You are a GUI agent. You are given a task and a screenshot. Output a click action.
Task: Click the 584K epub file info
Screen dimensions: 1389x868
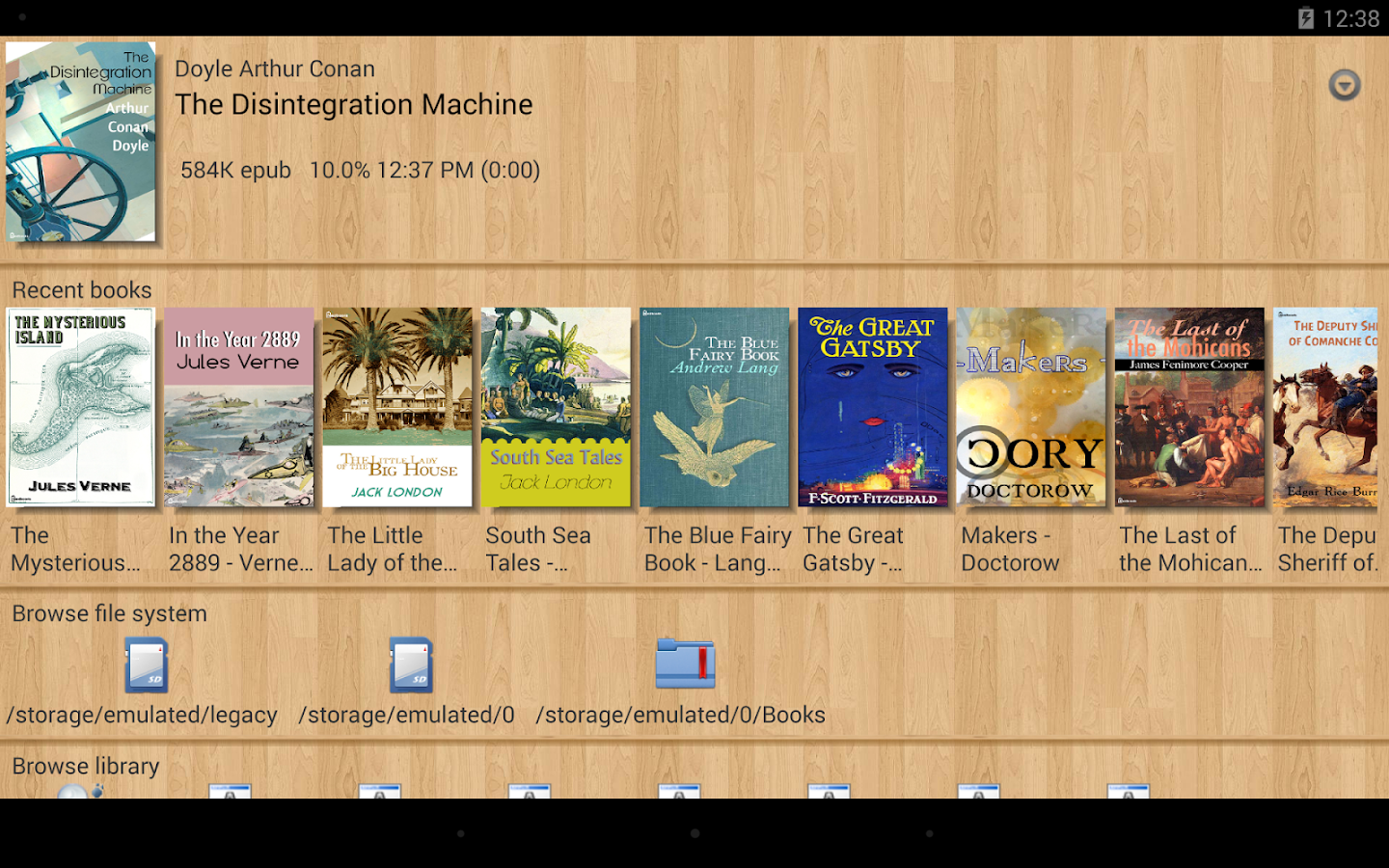pyautogui.click(x=236, y=170)
